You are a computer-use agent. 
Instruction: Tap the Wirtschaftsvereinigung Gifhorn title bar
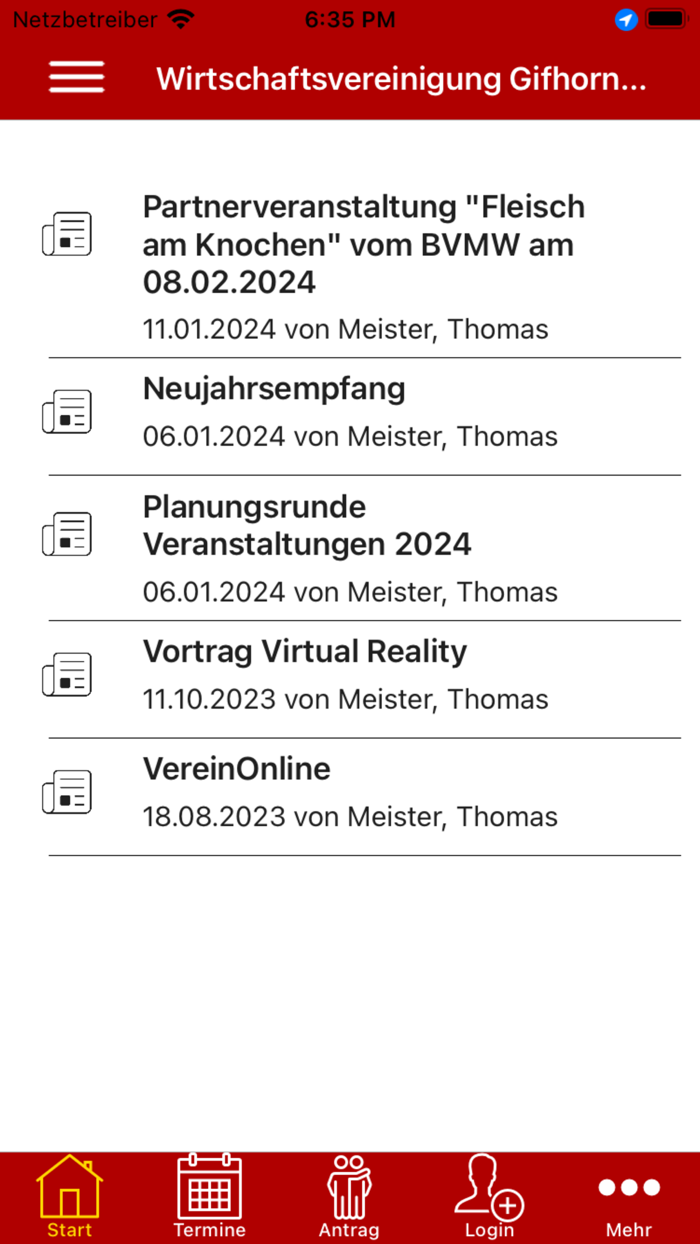coord(400,78)
